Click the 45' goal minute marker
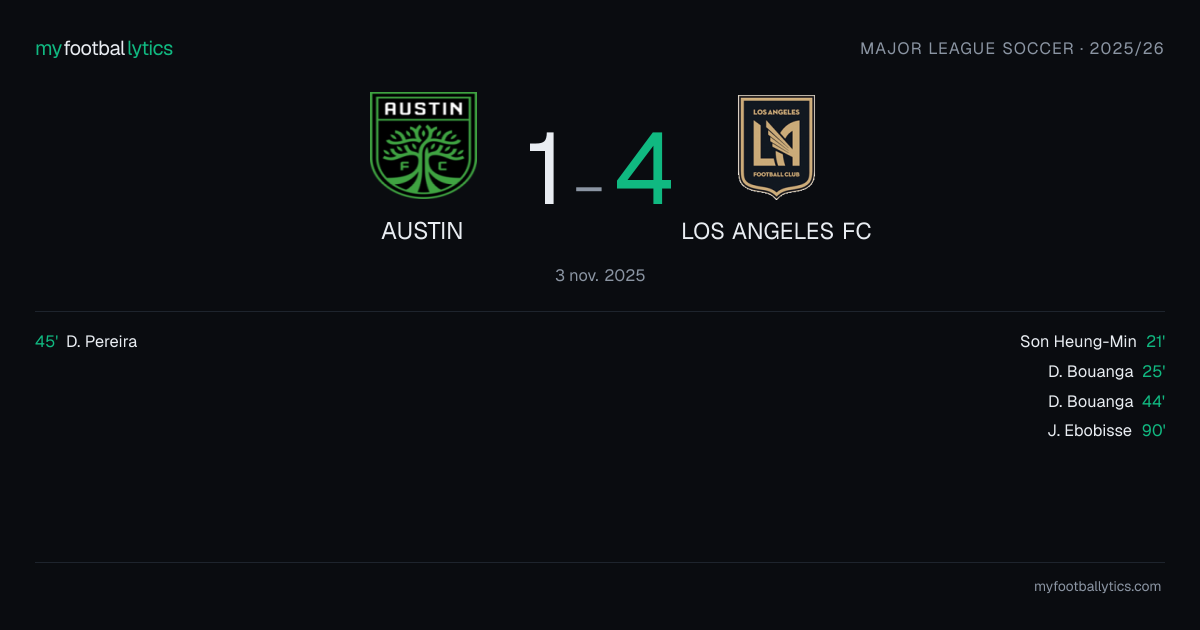Screen dimensions: 1200x630 click(47, 342)
